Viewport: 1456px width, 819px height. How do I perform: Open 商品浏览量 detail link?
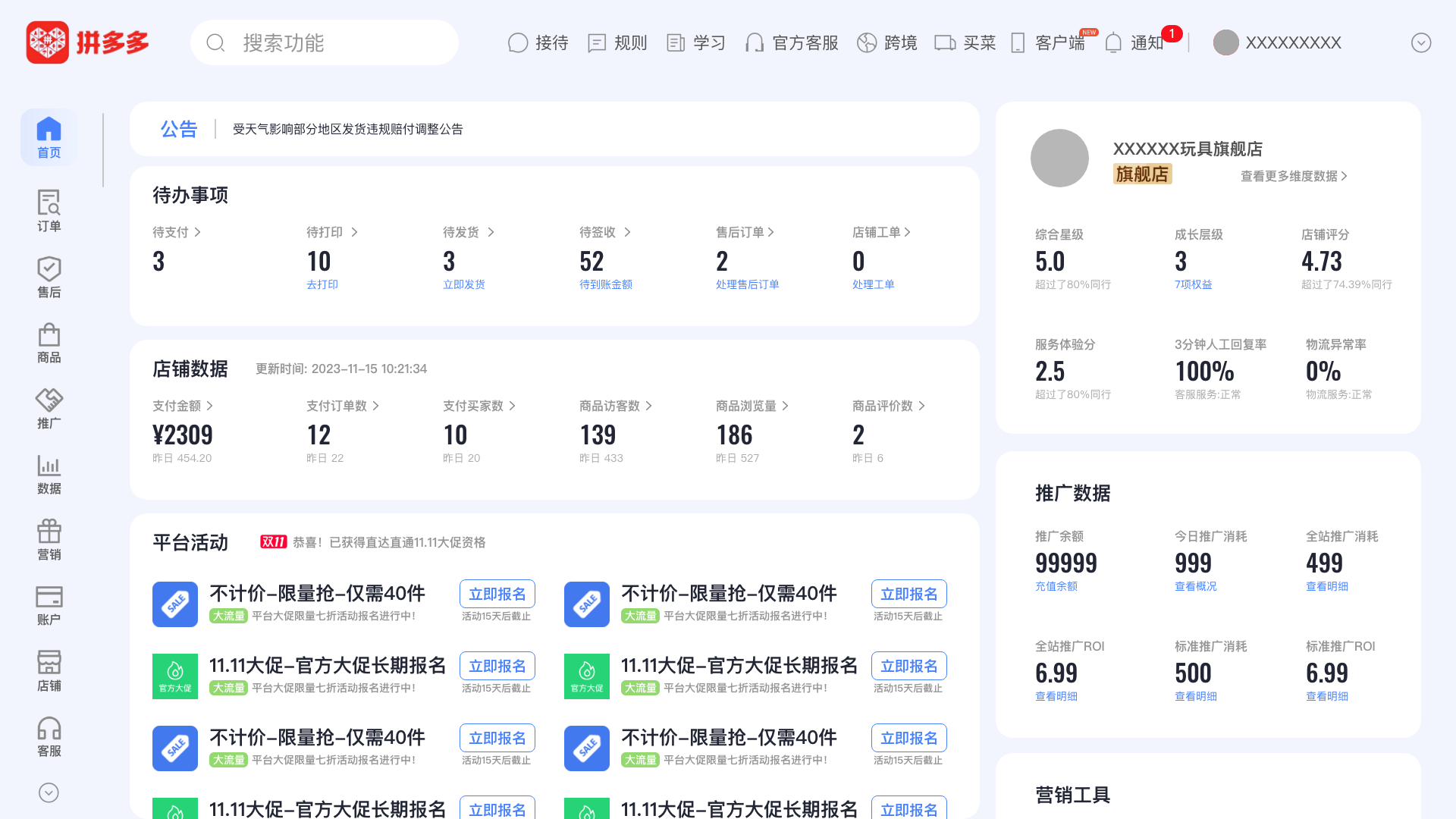pos(752,406)
